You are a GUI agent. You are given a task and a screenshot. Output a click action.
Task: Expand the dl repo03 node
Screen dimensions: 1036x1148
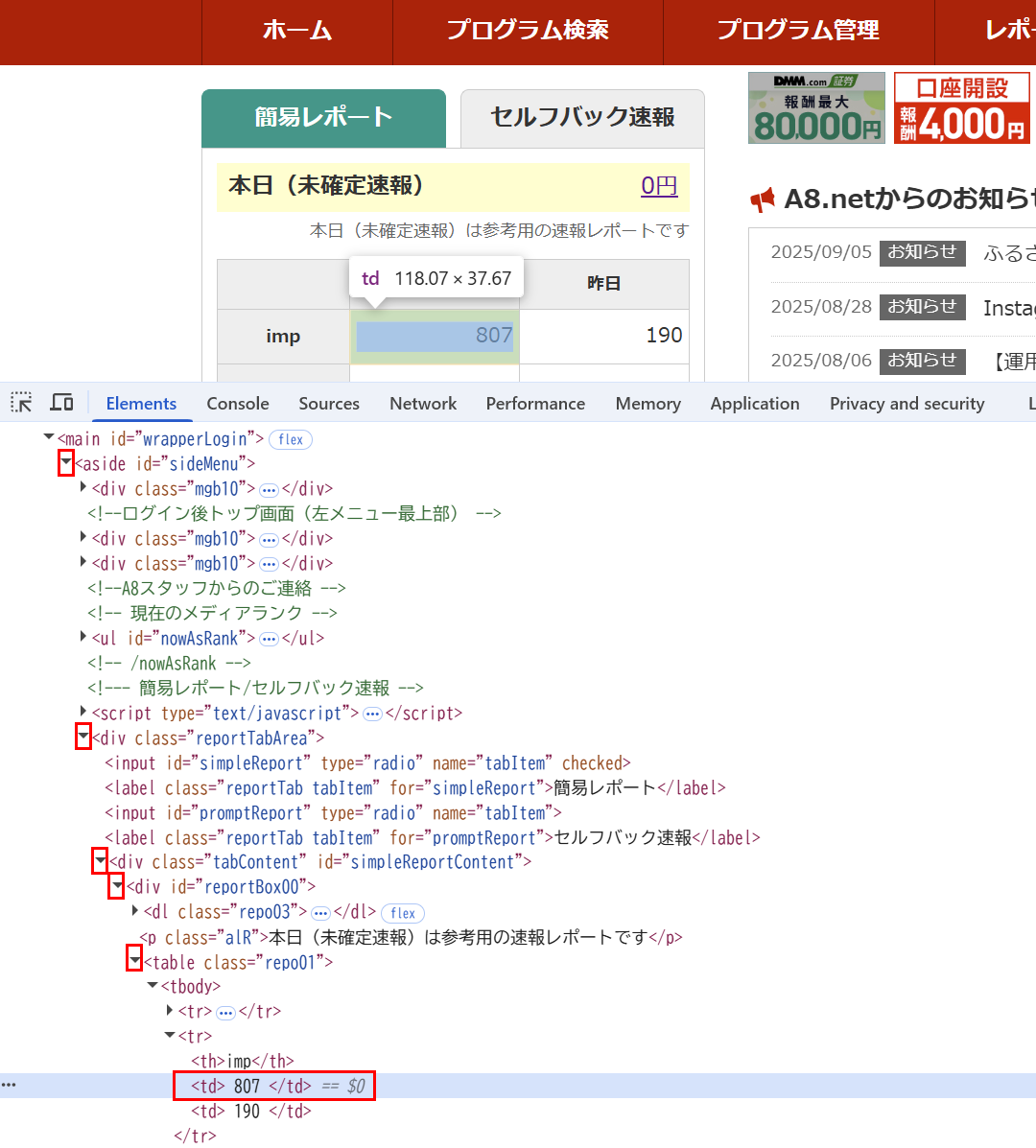coord(135,911)
